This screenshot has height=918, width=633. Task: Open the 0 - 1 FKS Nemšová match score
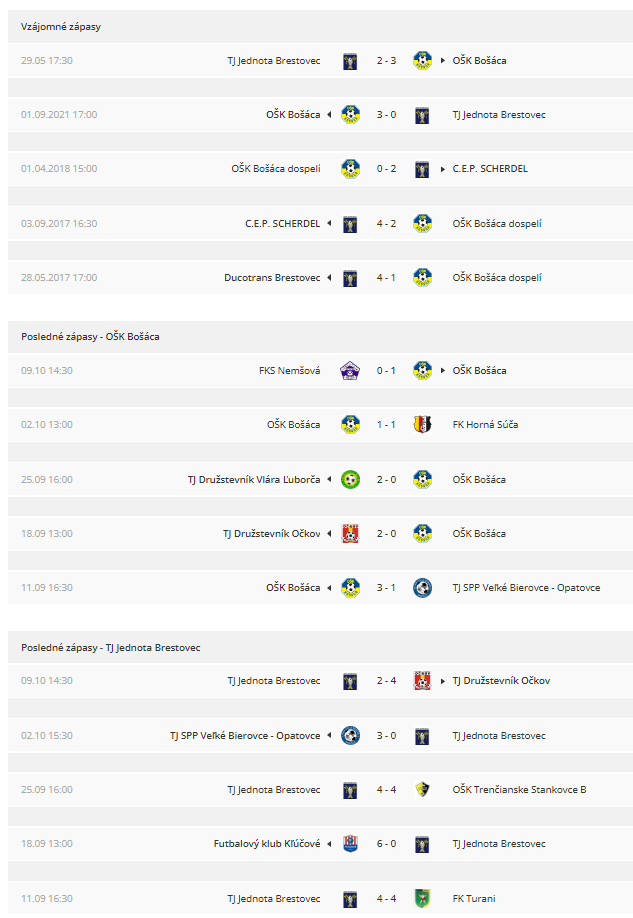[x=386, y=371]
